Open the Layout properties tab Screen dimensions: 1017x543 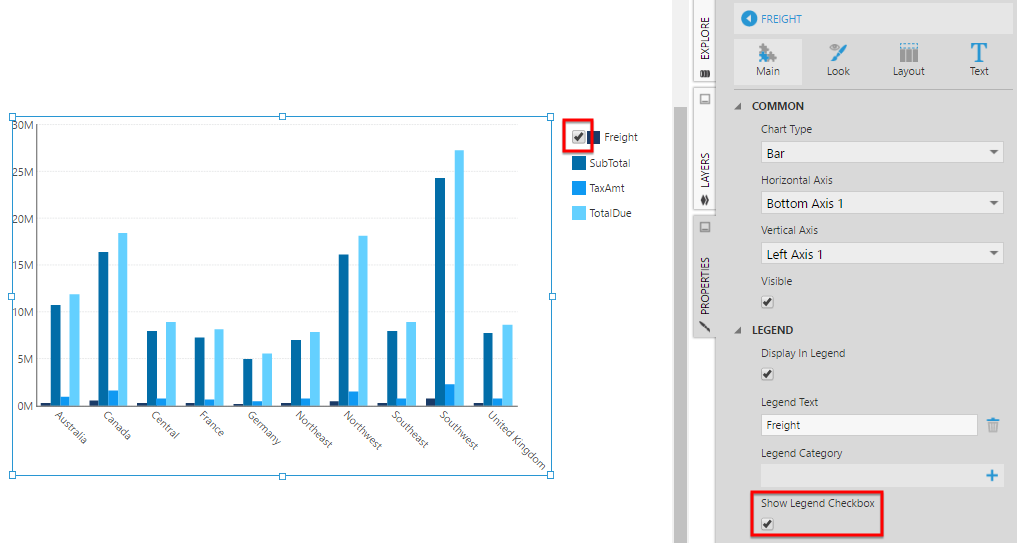click(x=908, y=60)
